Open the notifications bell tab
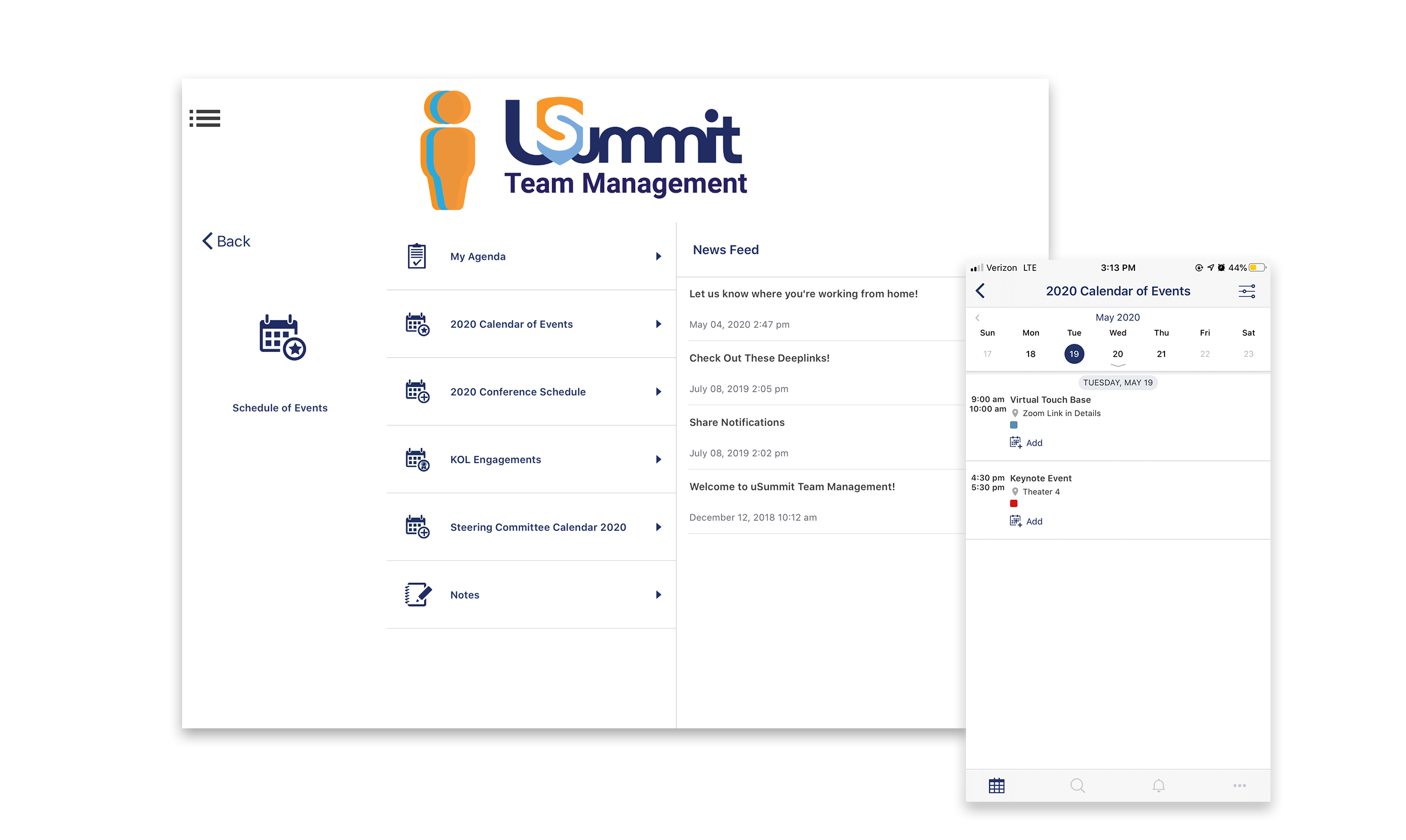 1158,786
